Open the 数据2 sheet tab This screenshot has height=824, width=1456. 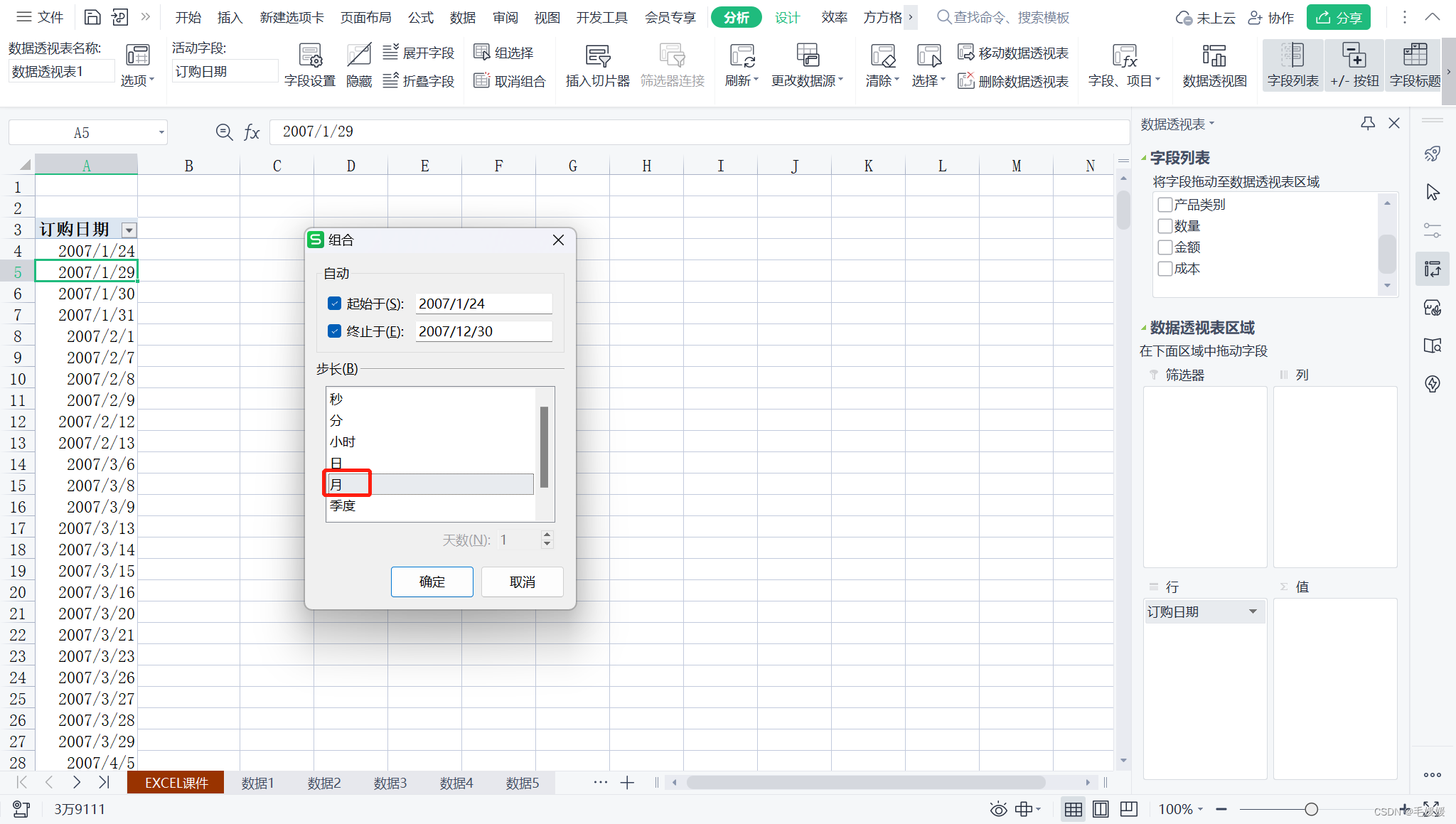[324, 783]
